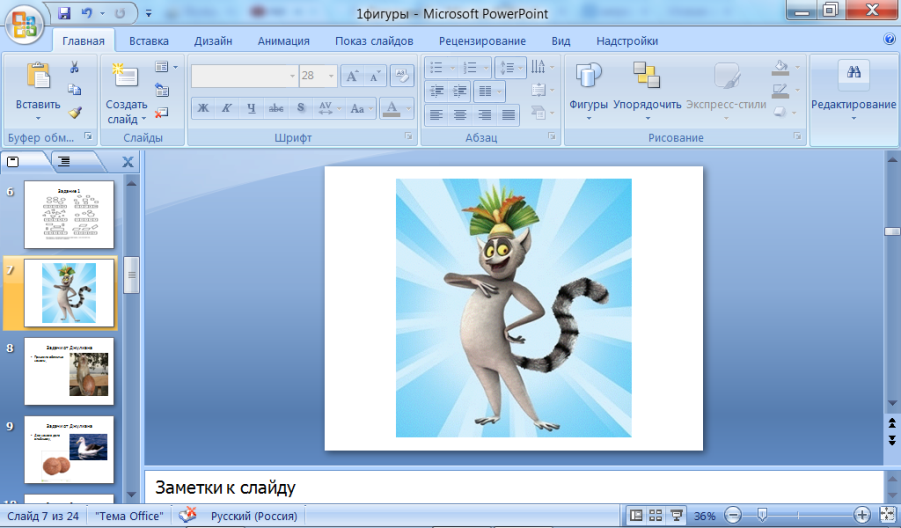Toggle strikethrough abc formatting
901x528 pixels.
(x=276, y=108)
